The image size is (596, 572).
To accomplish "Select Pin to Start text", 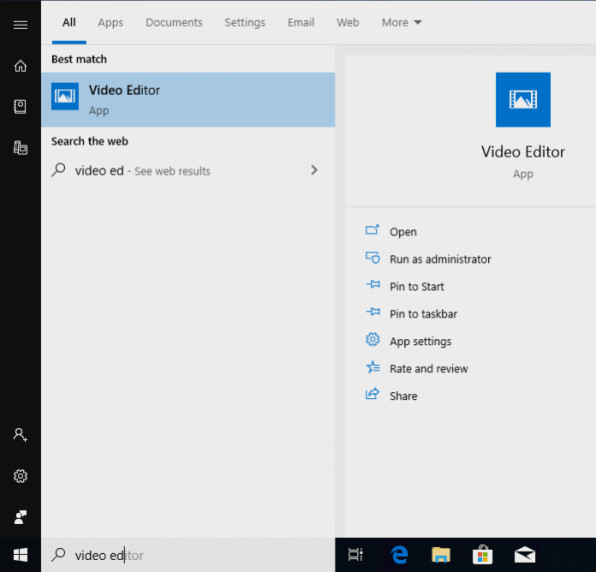I will pos(417,287).
